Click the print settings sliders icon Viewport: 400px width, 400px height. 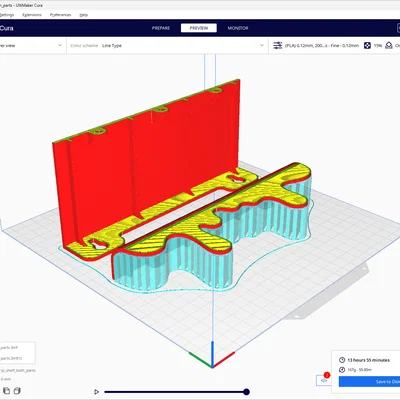click(278, 46)
